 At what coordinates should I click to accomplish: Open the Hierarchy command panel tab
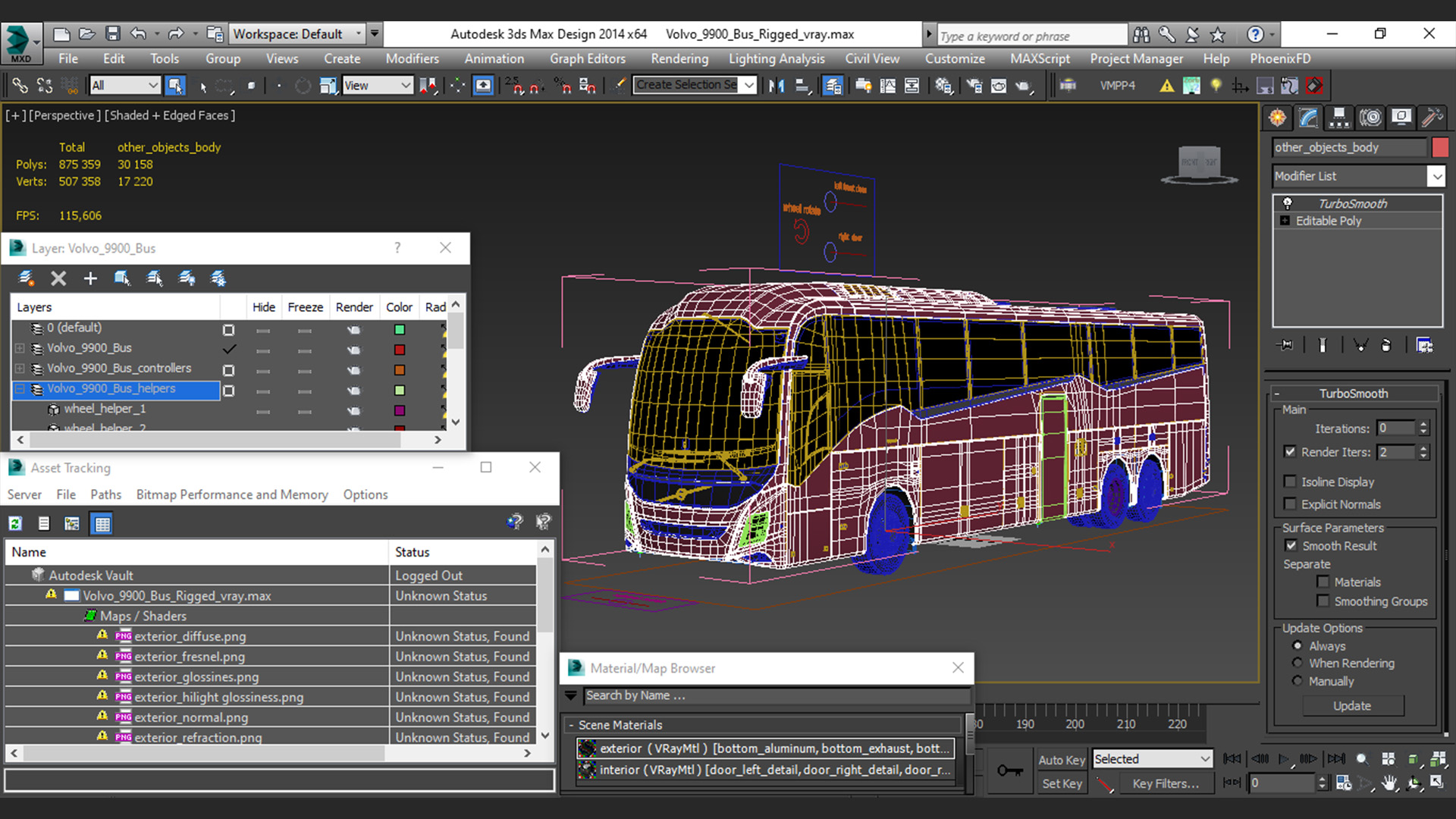(1339, 118)
